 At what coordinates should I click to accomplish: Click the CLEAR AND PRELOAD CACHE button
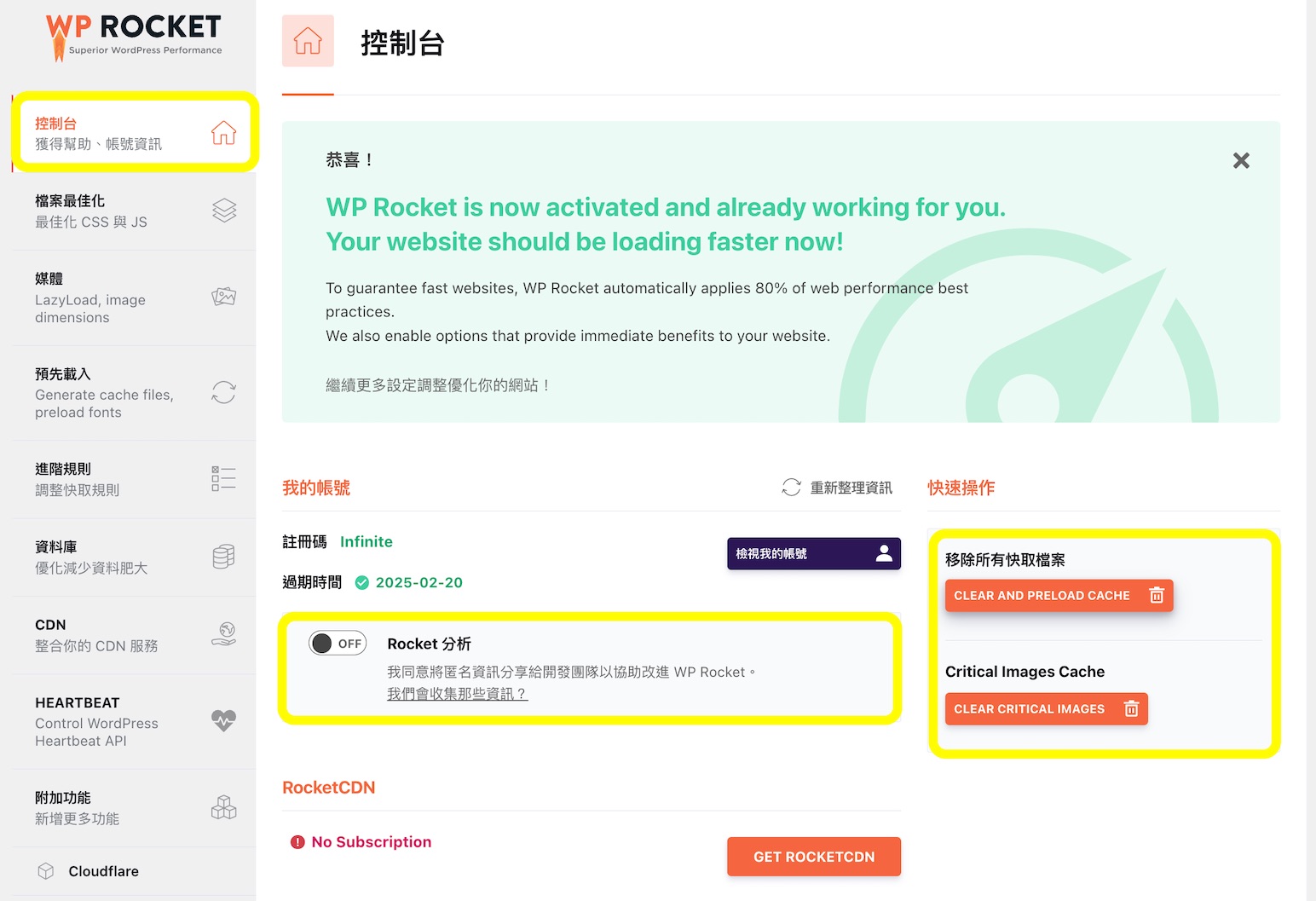click(x=1059, y=596)
